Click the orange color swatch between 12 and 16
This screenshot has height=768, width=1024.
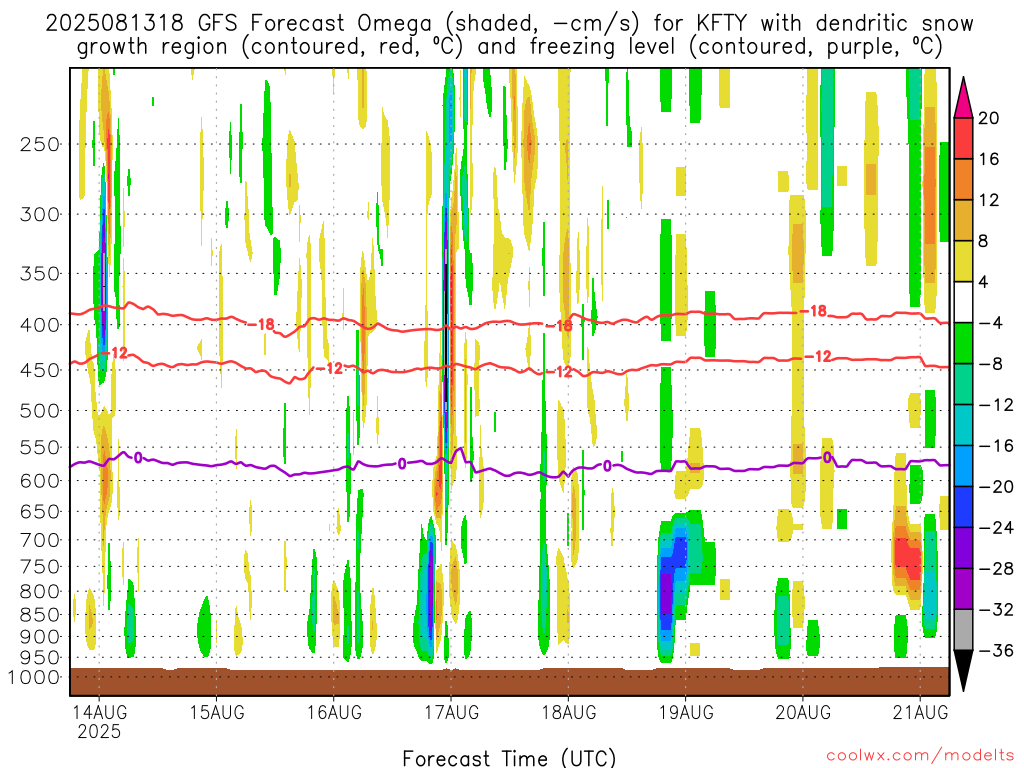click(963, 179)
